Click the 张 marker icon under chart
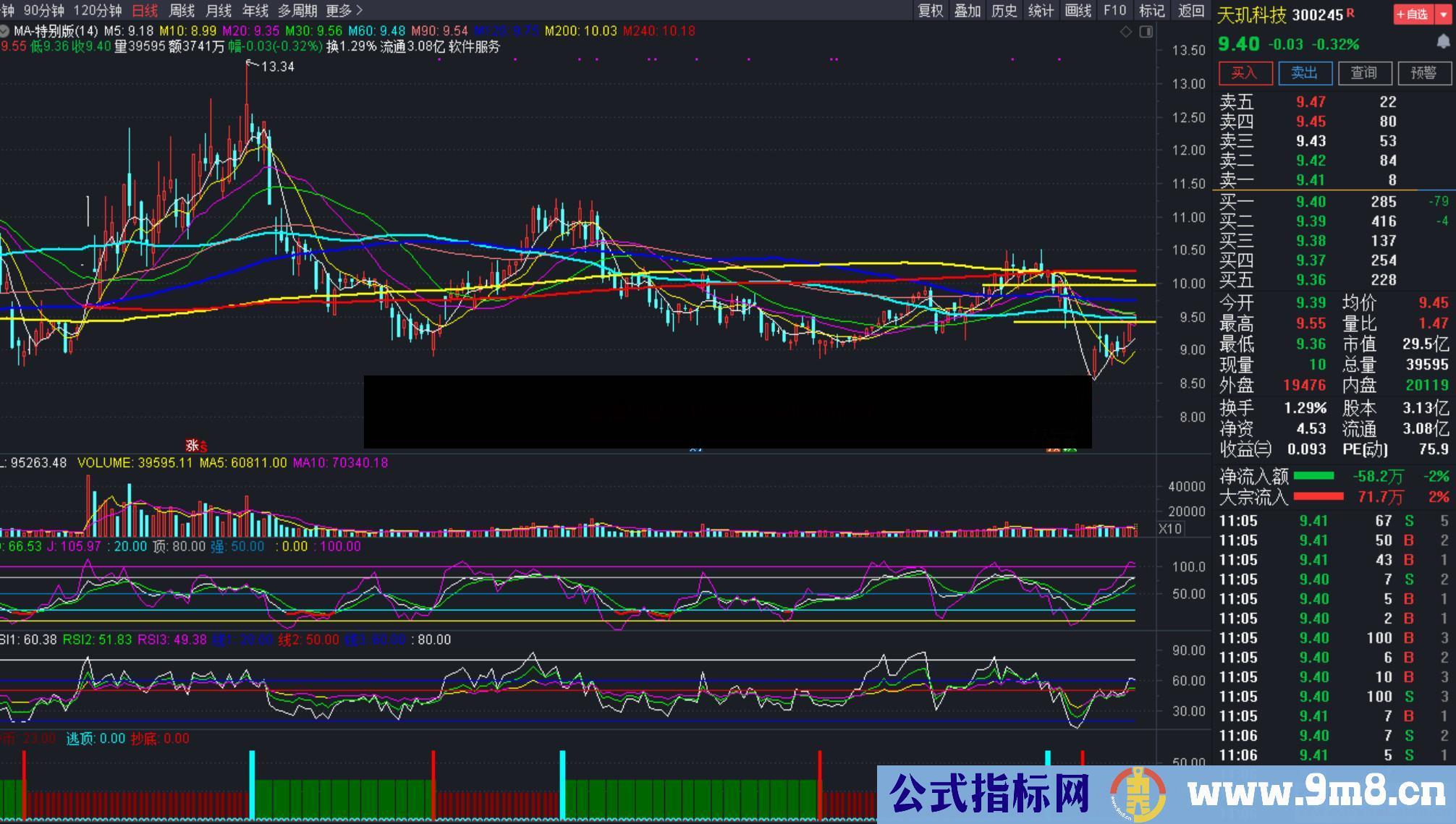This screenshot has height=824, width=1456. [192, 445]
